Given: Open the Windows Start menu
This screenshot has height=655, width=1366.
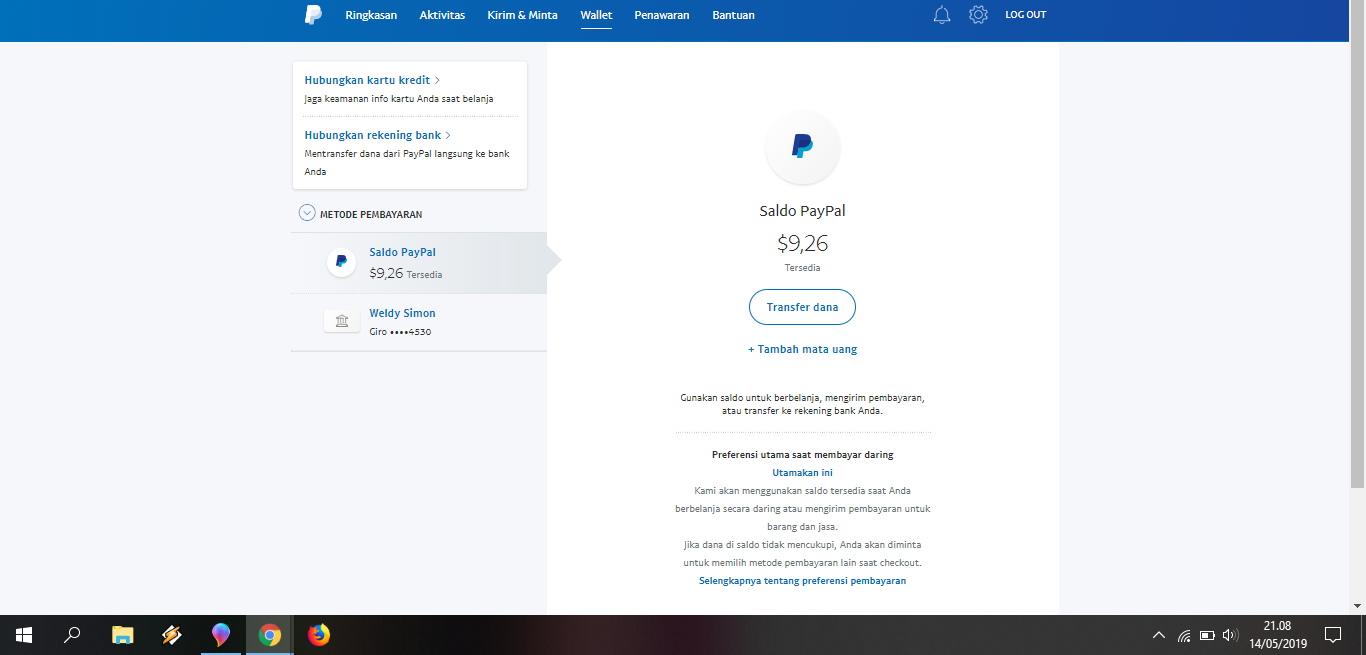Looking at the screenshot, I should (x=24, y=635).
